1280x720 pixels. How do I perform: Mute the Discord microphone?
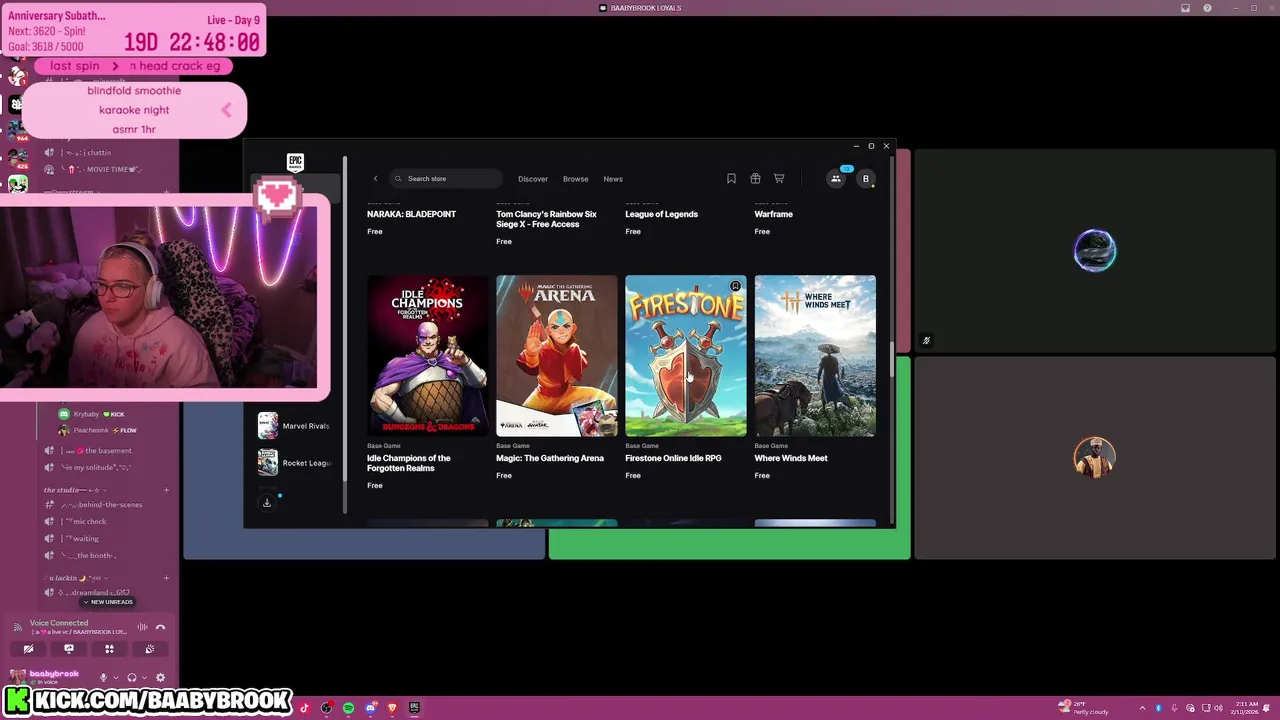pos(103,677)
